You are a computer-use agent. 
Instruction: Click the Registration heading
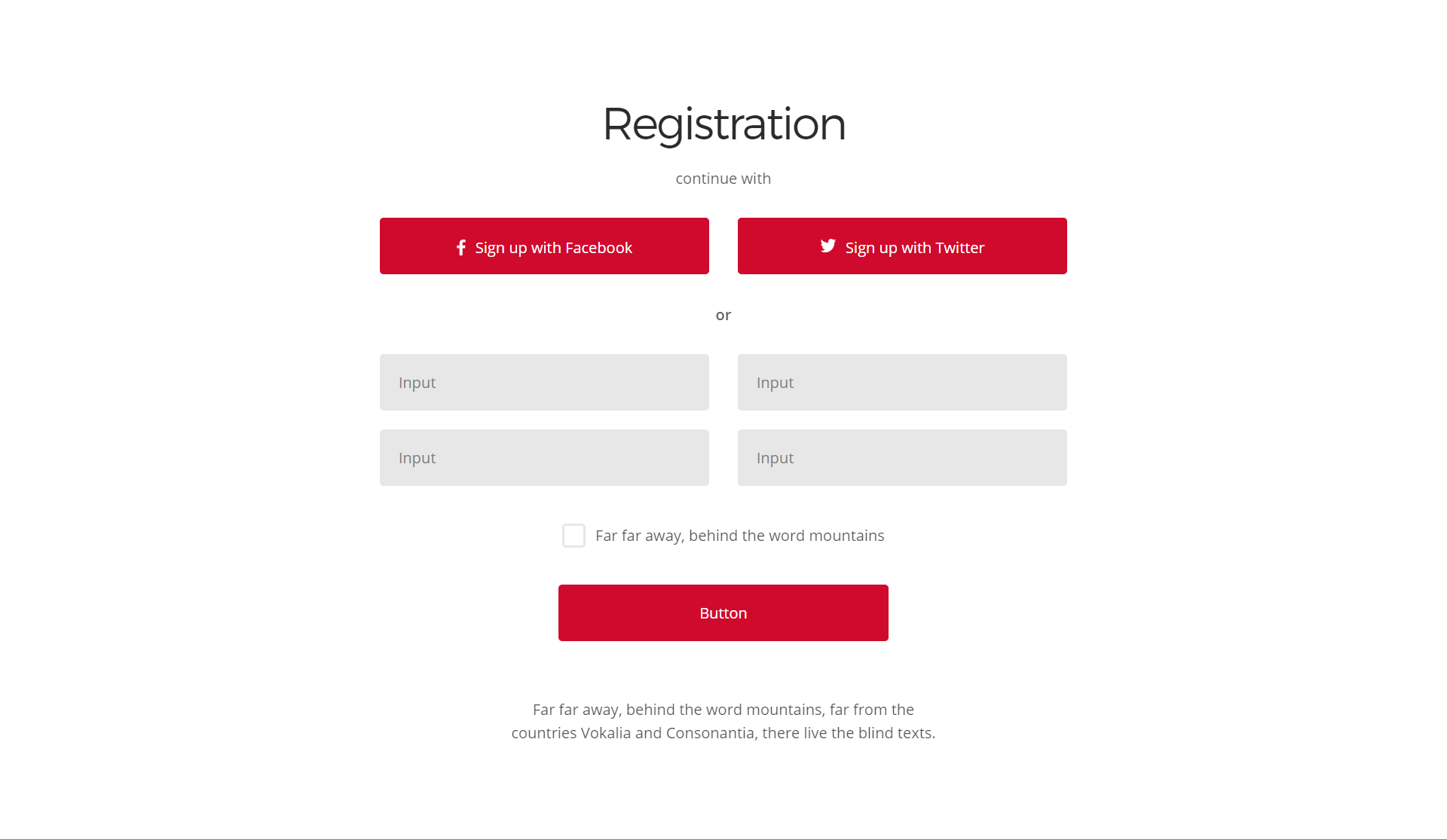click(x=723, y=124)
